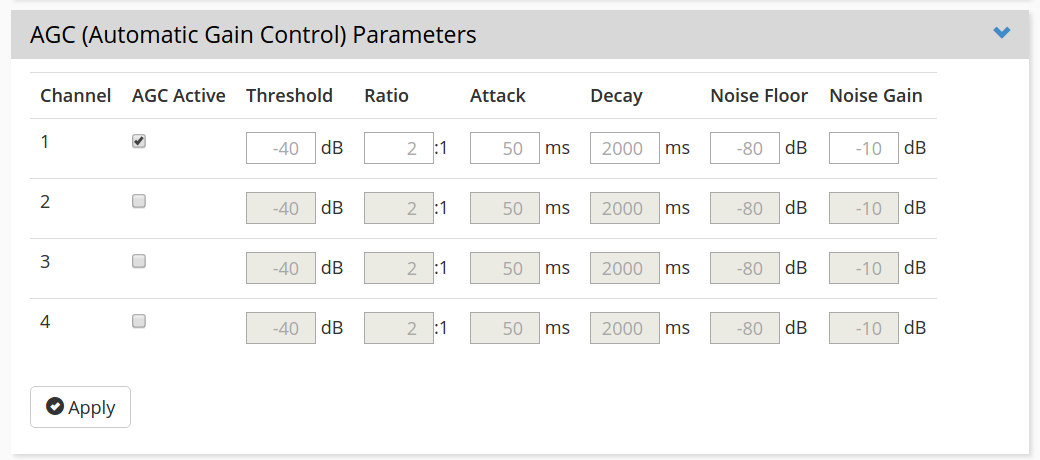The height and width of the screenshot is (460, 1040).
Task: Click channel 2 Attack field
Action: click(504, 208)
